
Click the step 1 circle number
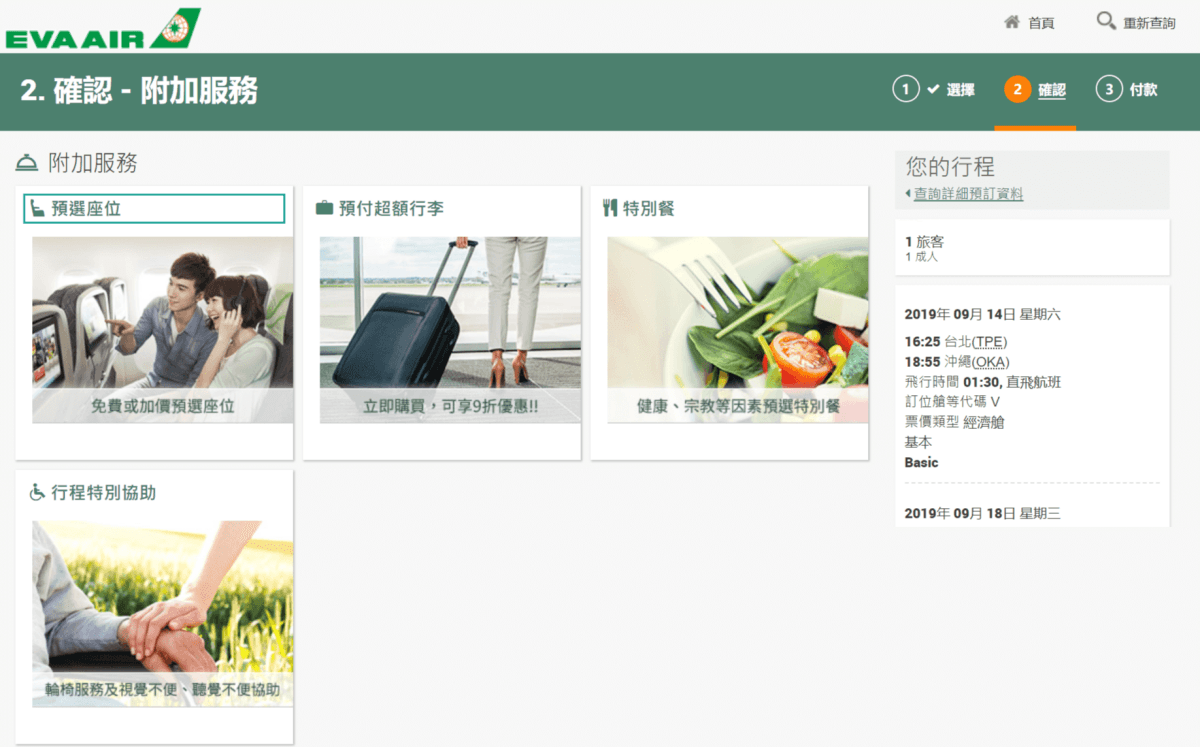click(905, 89)
